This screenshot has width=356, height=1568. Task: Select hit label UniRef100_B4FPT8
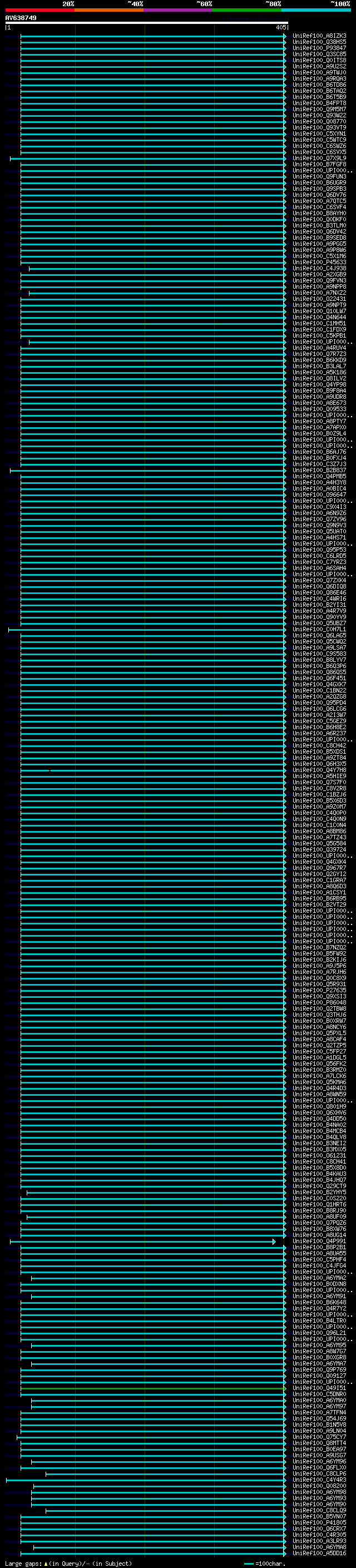pyautogui.click(x=319, y=103)
